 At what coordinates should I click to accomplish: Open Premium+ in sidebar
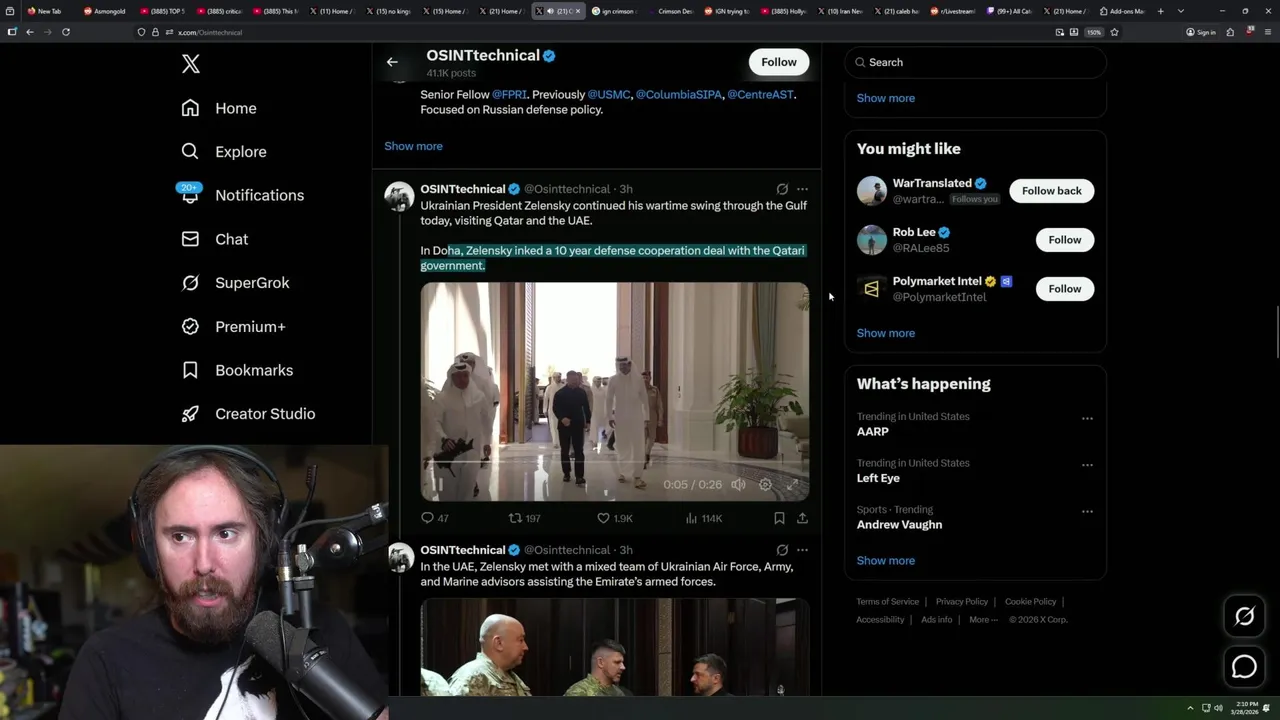click(233, 326)
